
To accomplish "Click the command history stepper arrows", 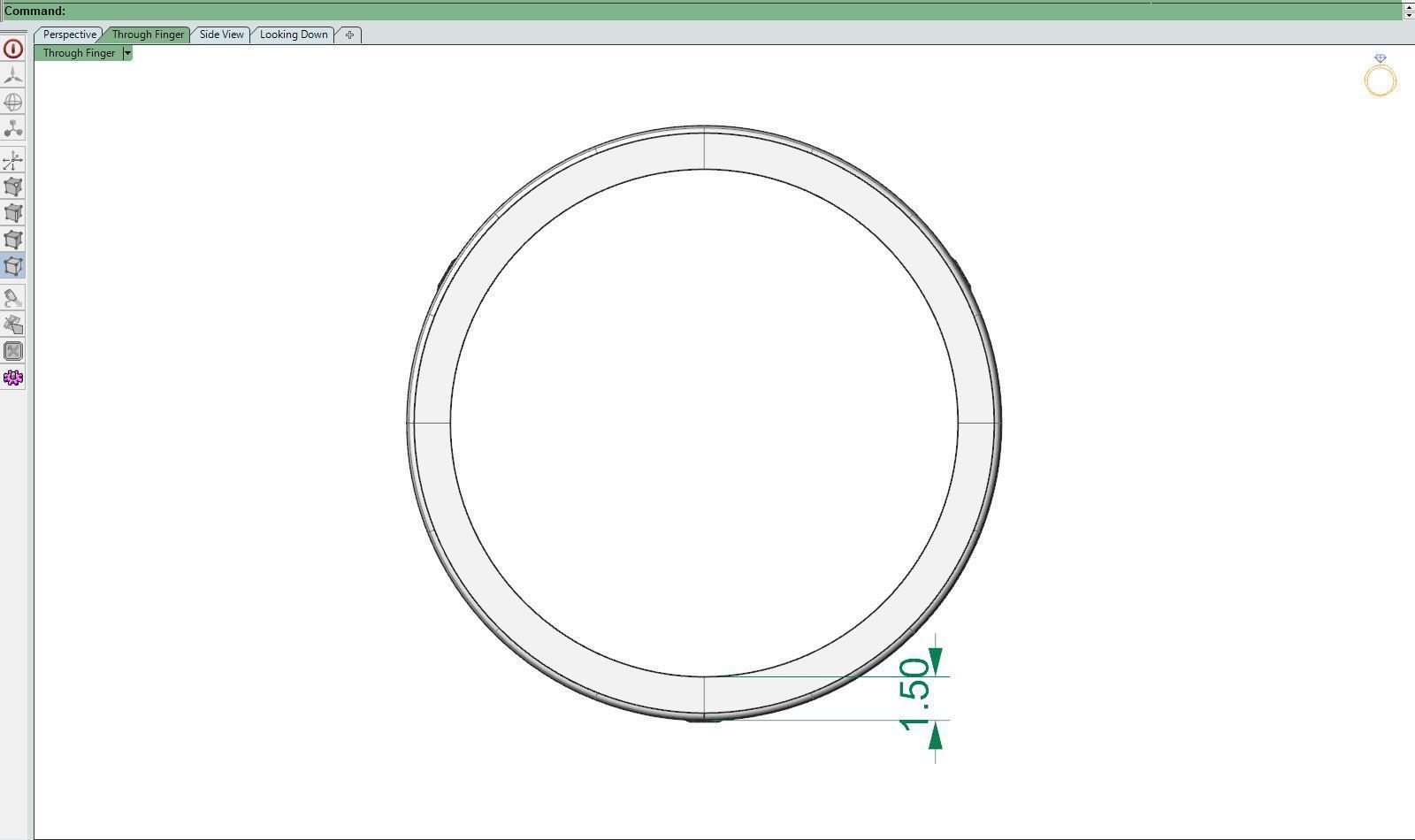I will (1408, 11).
